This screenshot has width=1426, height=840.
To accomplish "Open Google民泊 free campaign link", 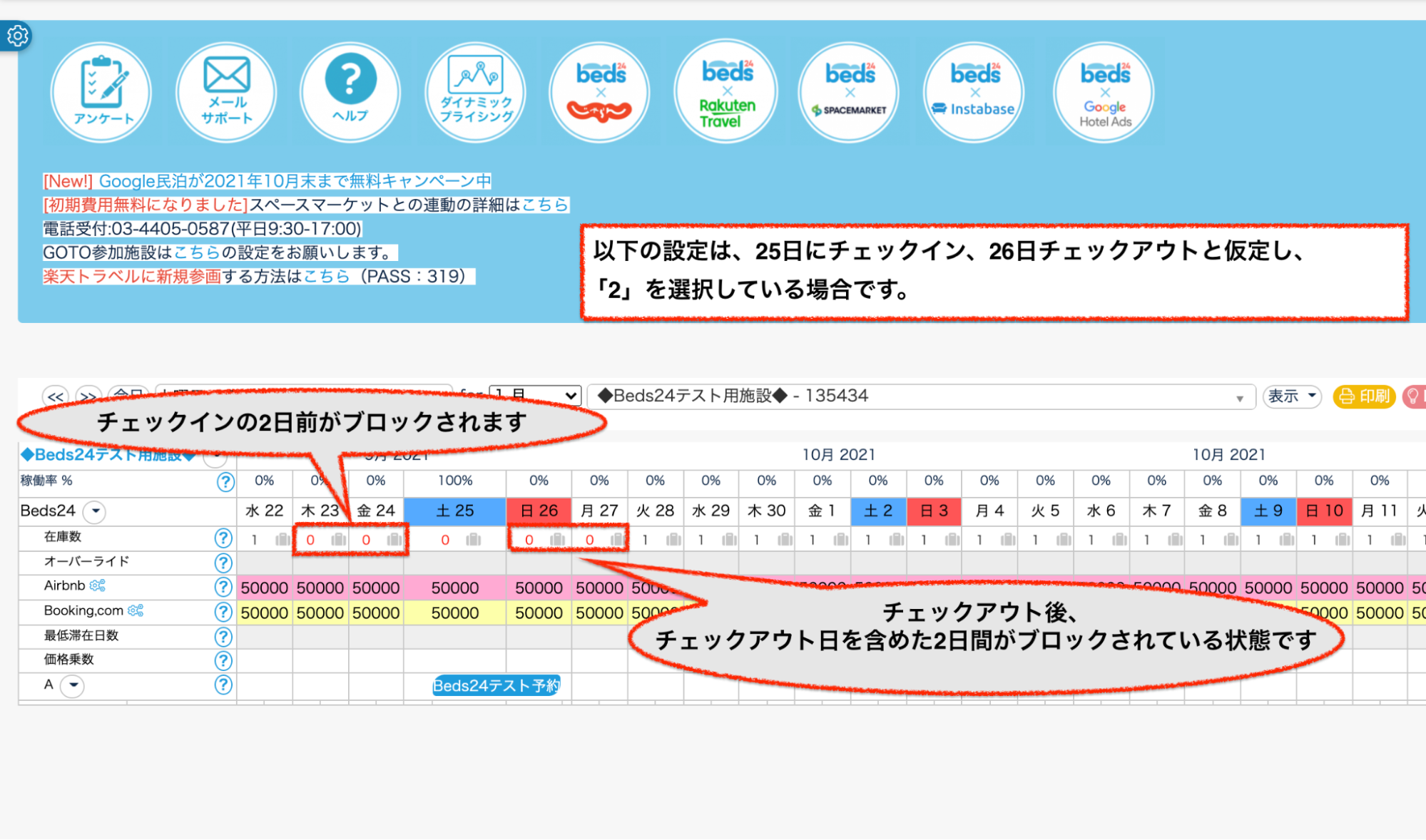I will [x=295, y=181].
